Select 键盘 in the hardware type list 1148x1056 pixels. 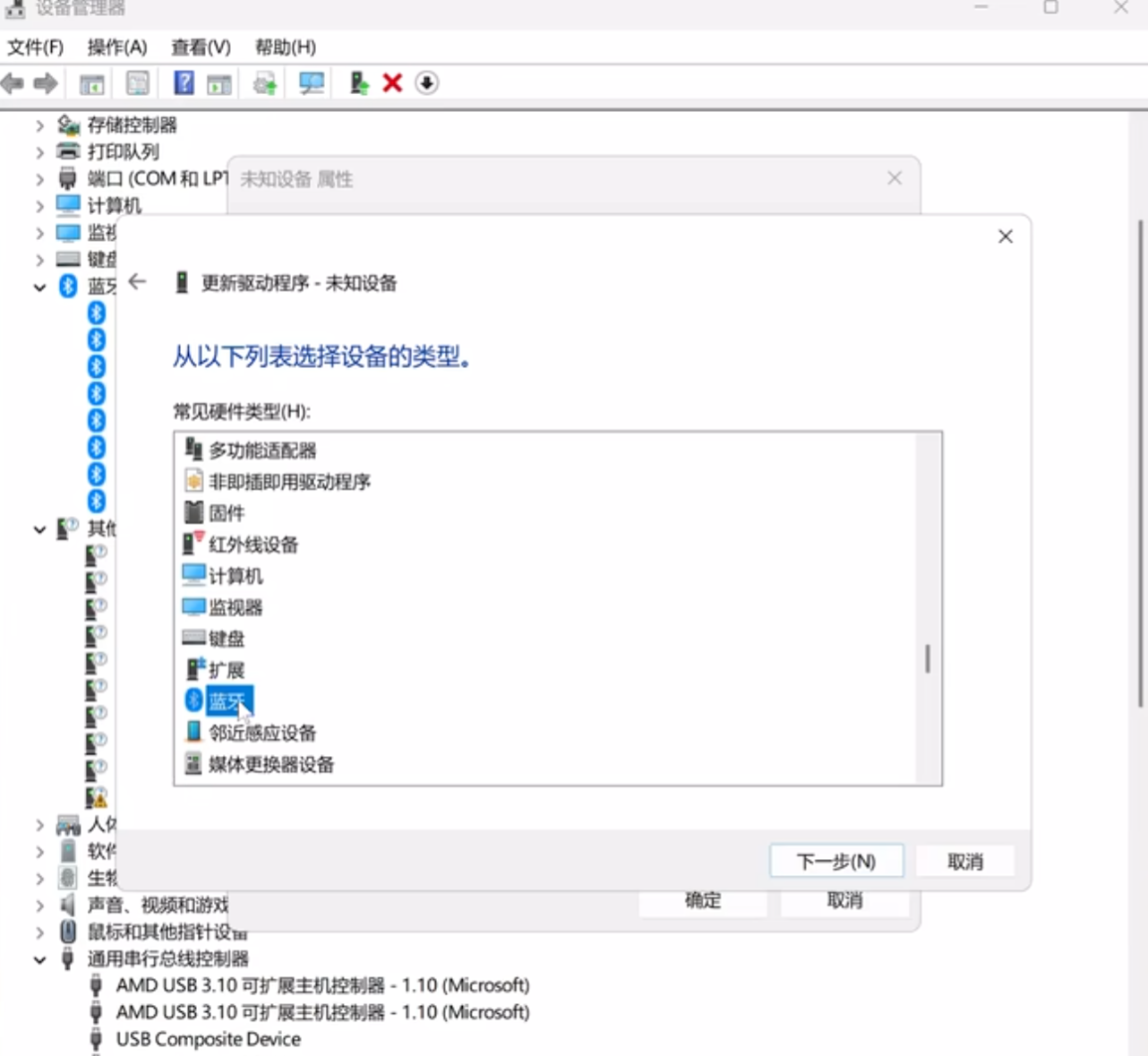[226, 639]
